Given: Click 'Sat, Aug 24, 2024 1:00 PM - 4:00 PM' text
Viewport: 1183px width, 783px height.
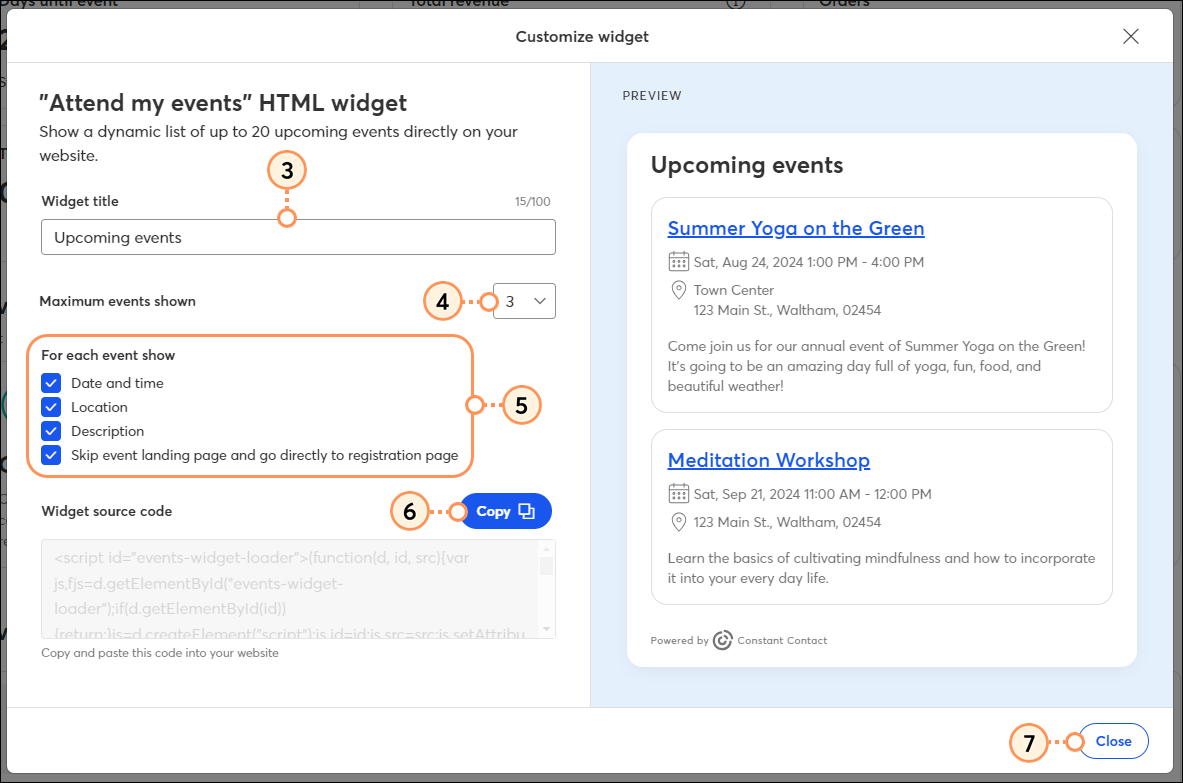Looking at the screenshot, I should click(x=809, y=262).
